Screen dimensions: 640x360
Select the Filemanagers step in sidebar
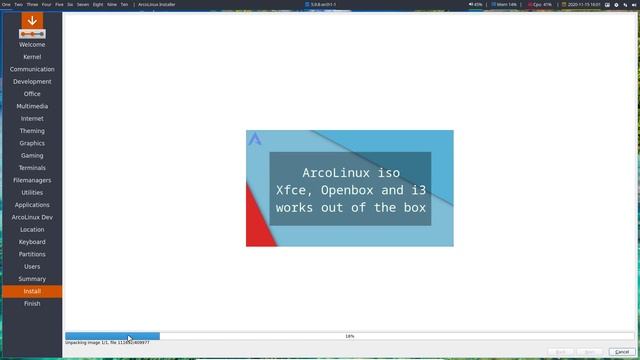coord(32,180)
